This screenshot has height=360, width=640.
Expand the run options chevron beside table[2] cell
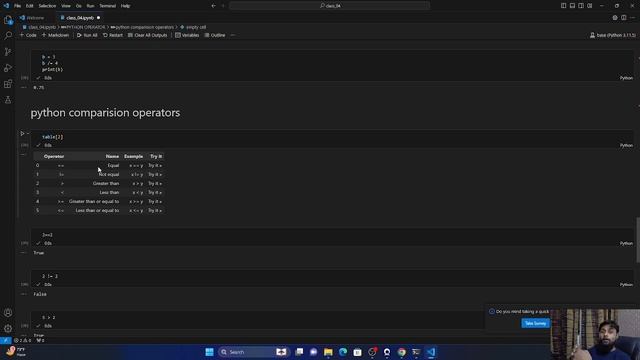pyautogui.click(x=28, y=133)
